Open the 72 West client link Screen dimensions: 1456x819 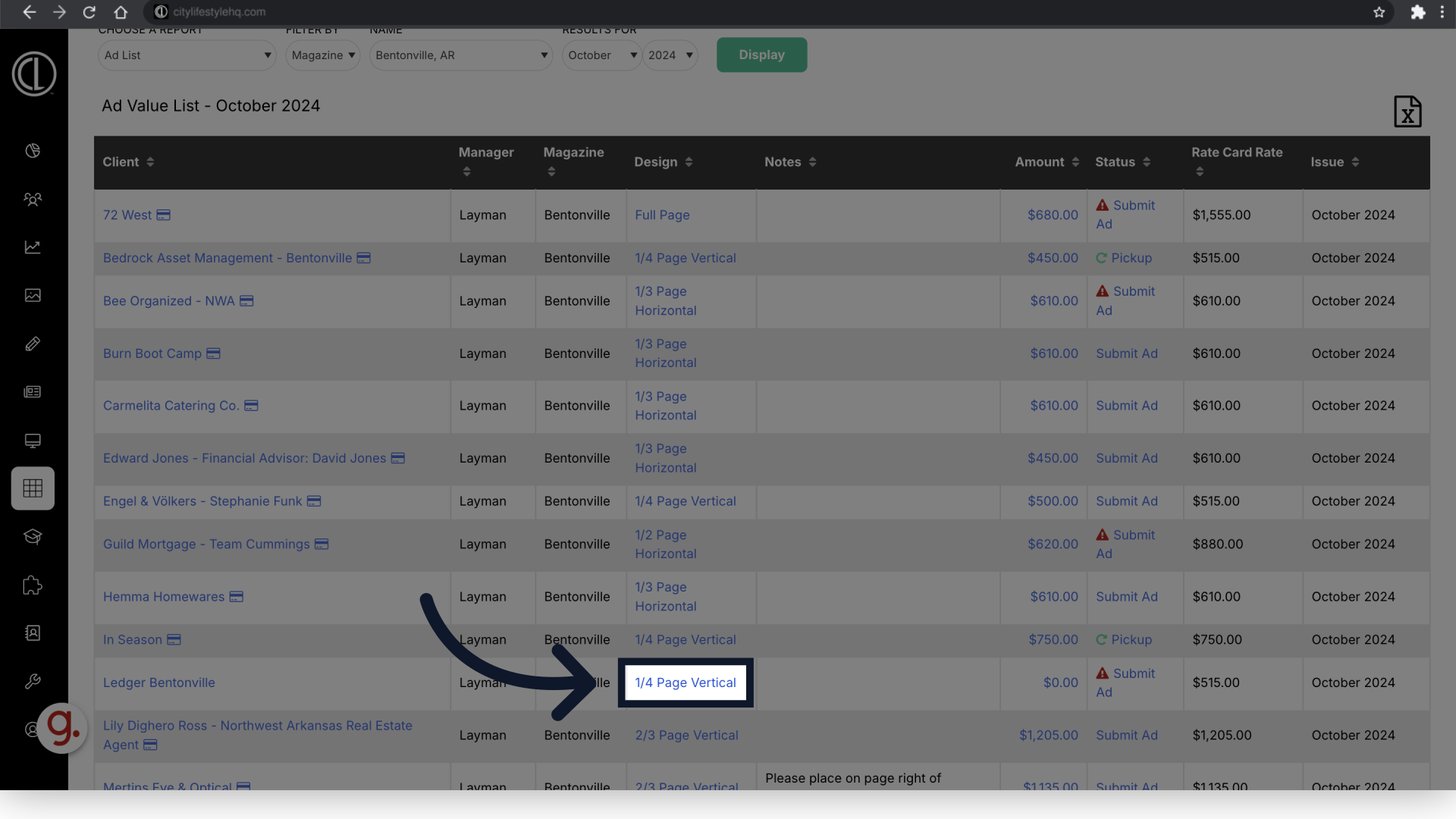tap(127, 215)
